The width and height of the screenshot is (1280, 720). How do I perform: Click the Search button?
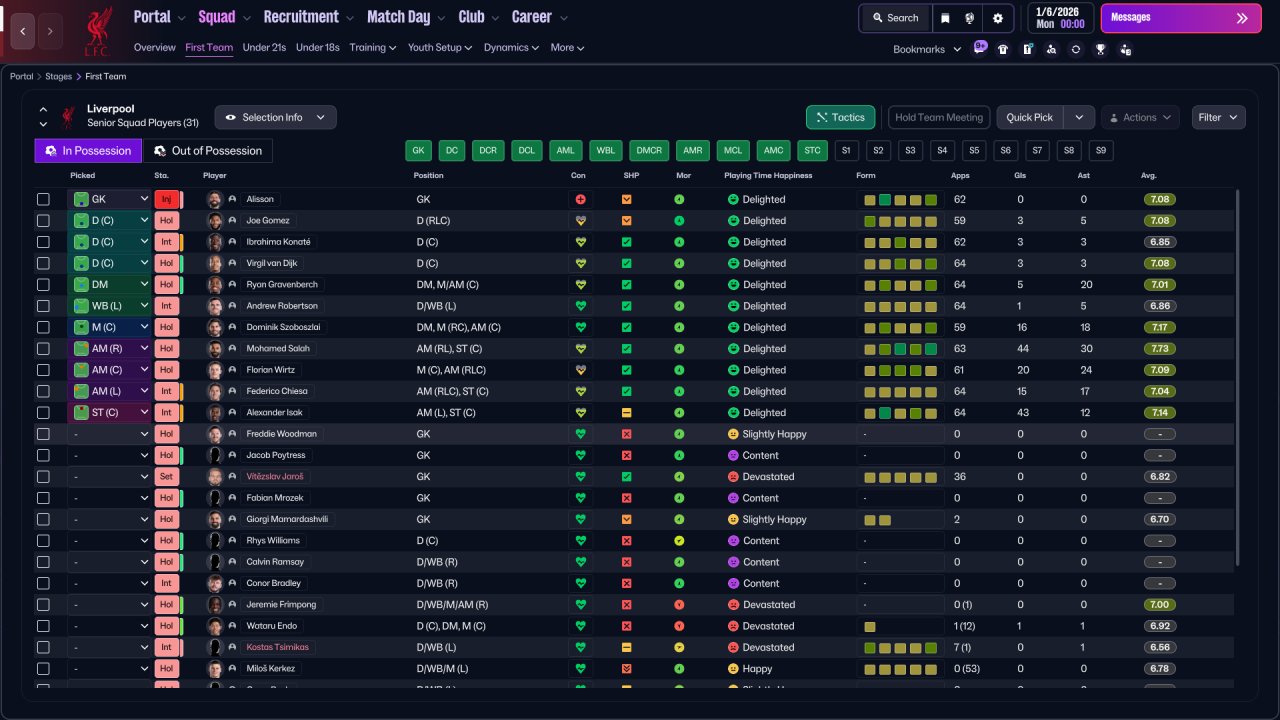(894, 18)
